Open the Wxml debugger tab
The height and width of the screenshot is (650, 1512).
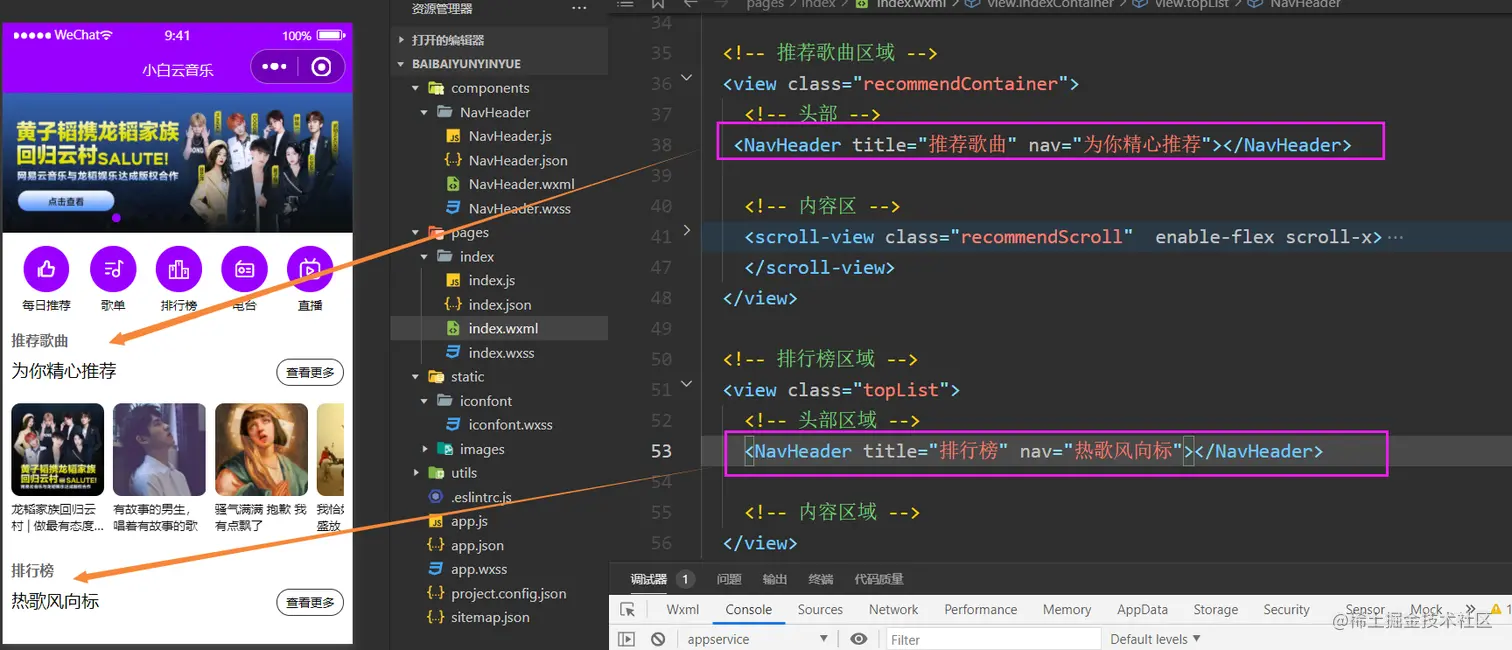[x=683, y=609]
